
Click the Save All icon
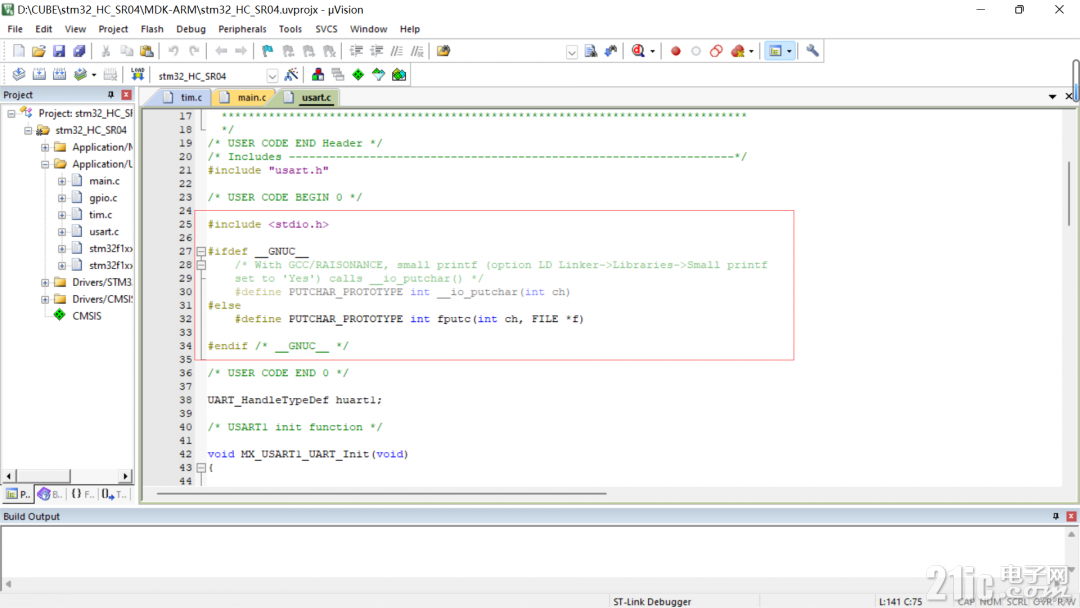pos(79,51)
